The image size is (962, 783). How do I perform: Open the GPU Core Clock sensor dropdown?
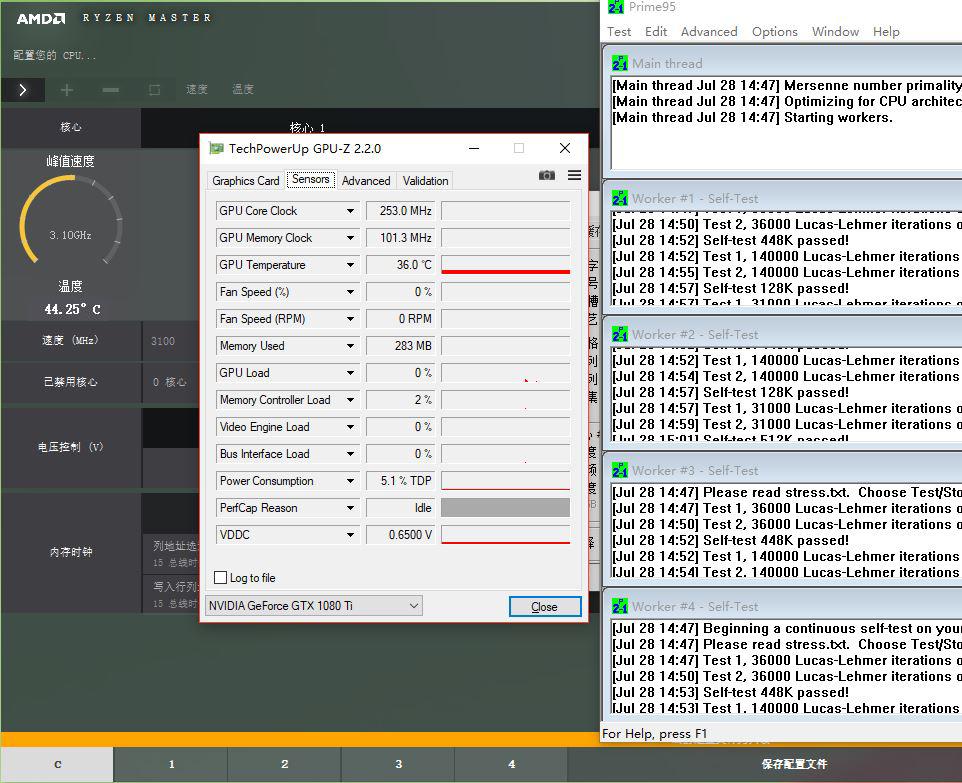[350, 211]
